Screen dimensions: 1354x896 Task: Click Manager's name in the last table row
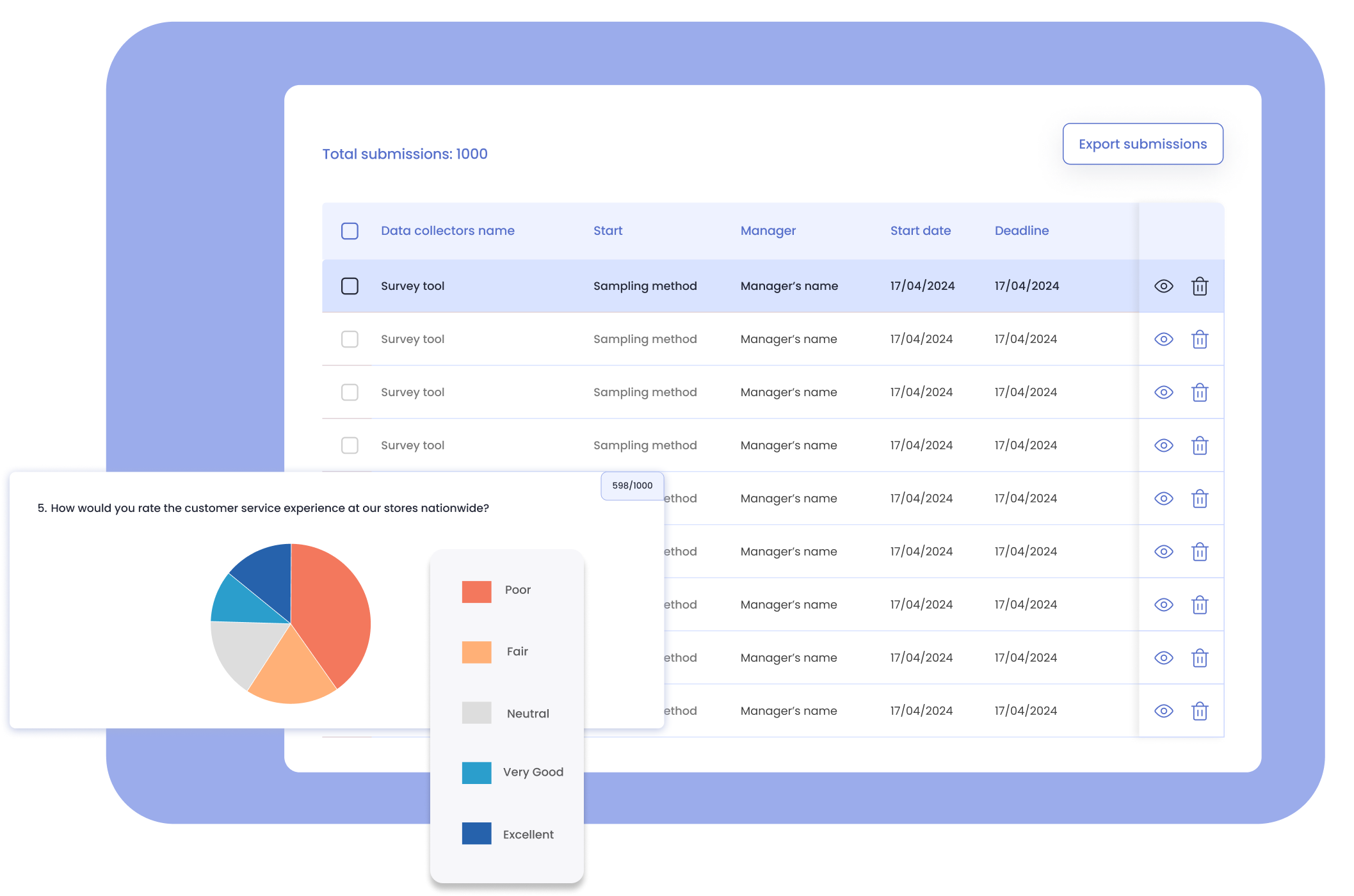pos(789,711)
